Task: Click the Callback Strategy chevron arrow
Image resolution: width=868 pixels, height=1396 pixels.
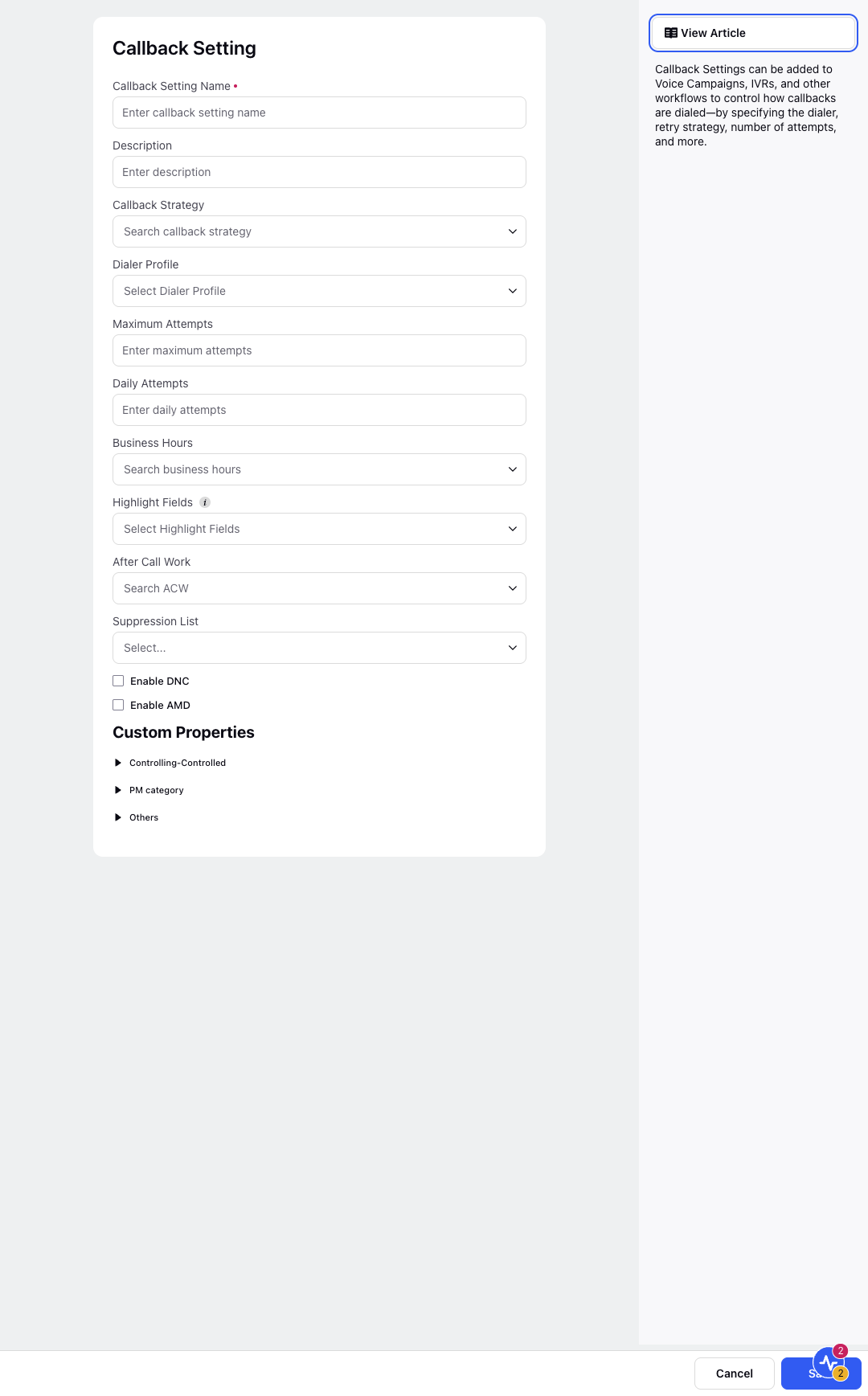Action: pyautogui.click(x=512, y=231)
